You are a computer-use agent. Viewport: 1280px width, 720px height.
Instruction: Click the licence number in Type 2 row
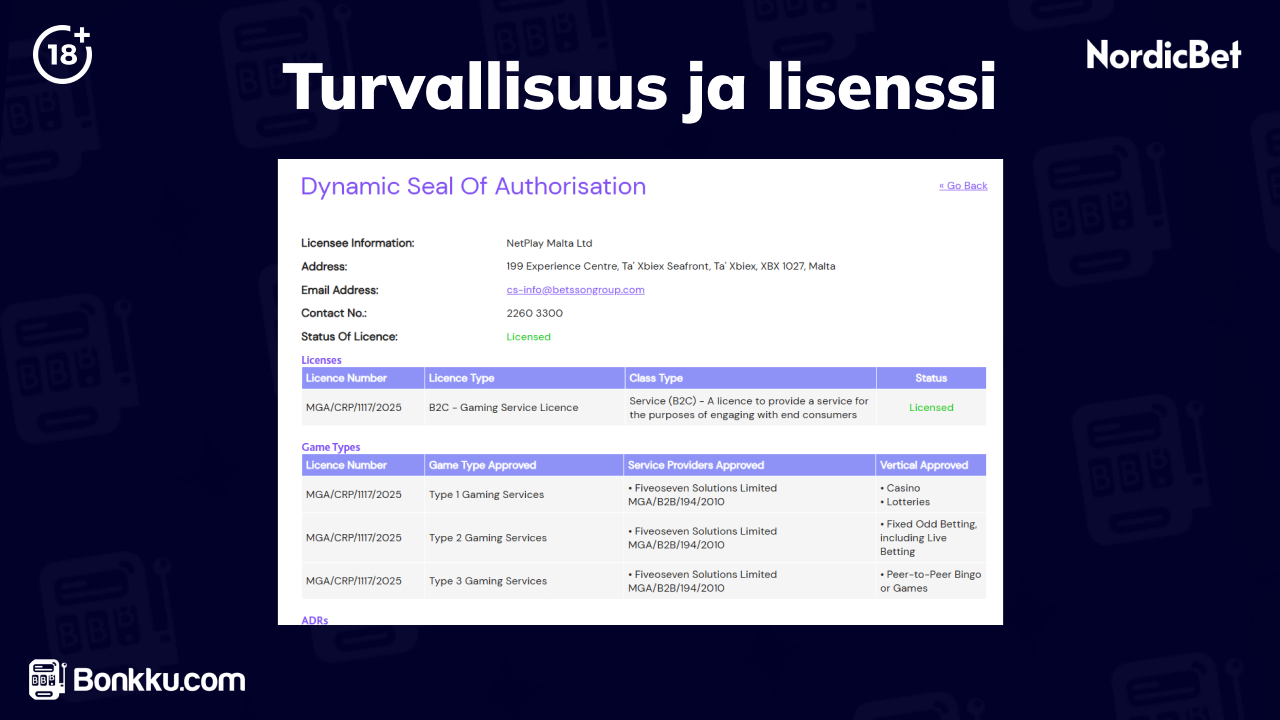tap(353, 538)
